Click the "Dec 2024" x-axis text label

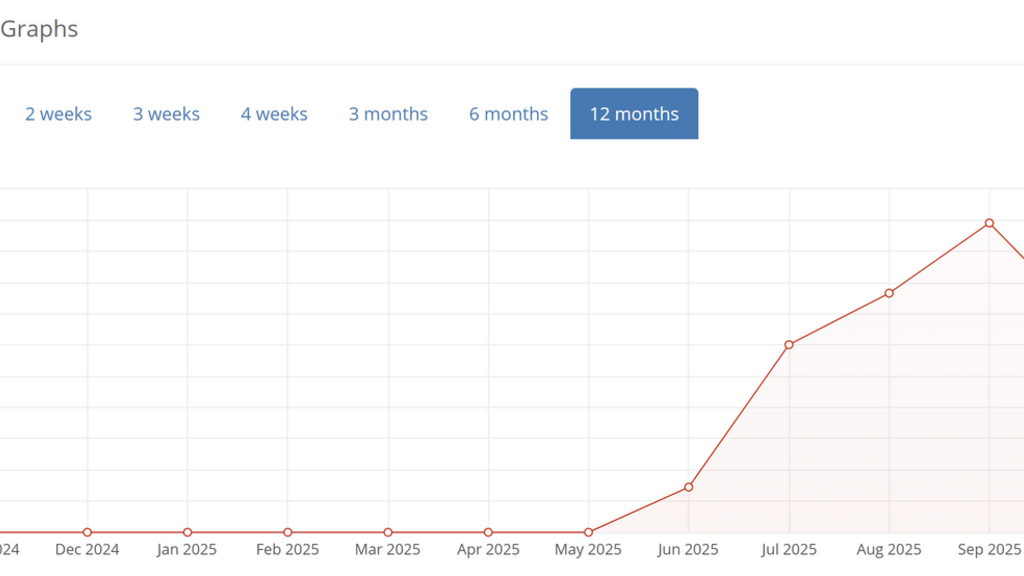pyautogui.click(x=87, y=550)
